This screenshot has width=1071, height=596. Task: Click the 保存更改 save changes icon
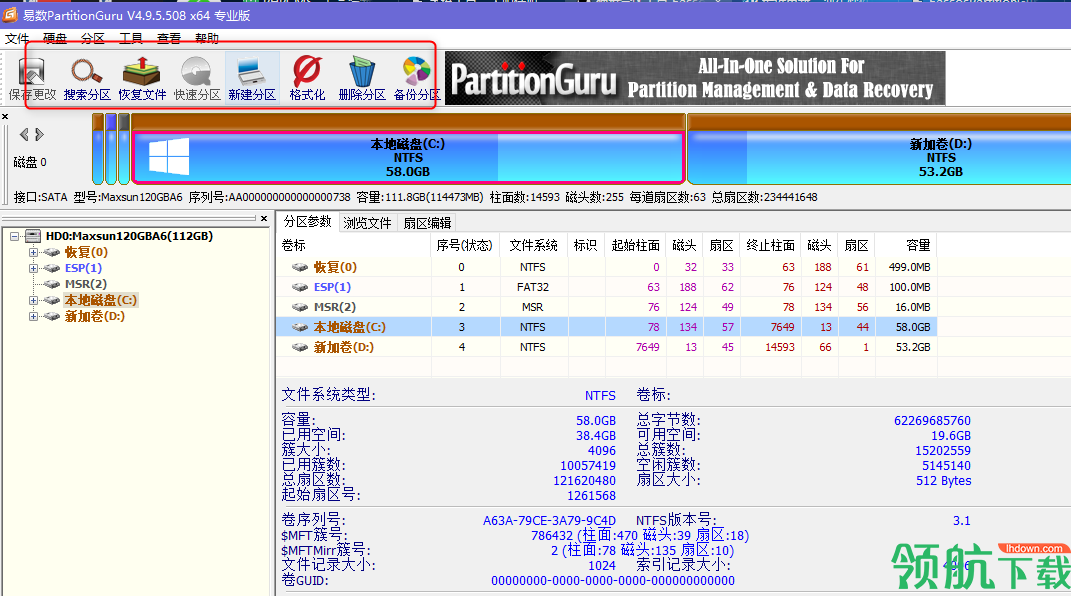pyautogui.click(x=32, y=79)
